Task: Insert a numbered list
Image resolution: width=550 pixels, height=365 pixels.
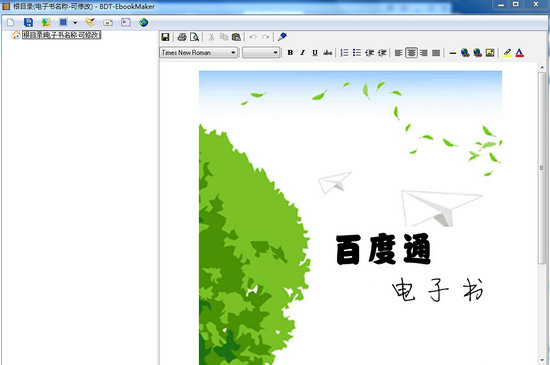Action: [344, 53]
